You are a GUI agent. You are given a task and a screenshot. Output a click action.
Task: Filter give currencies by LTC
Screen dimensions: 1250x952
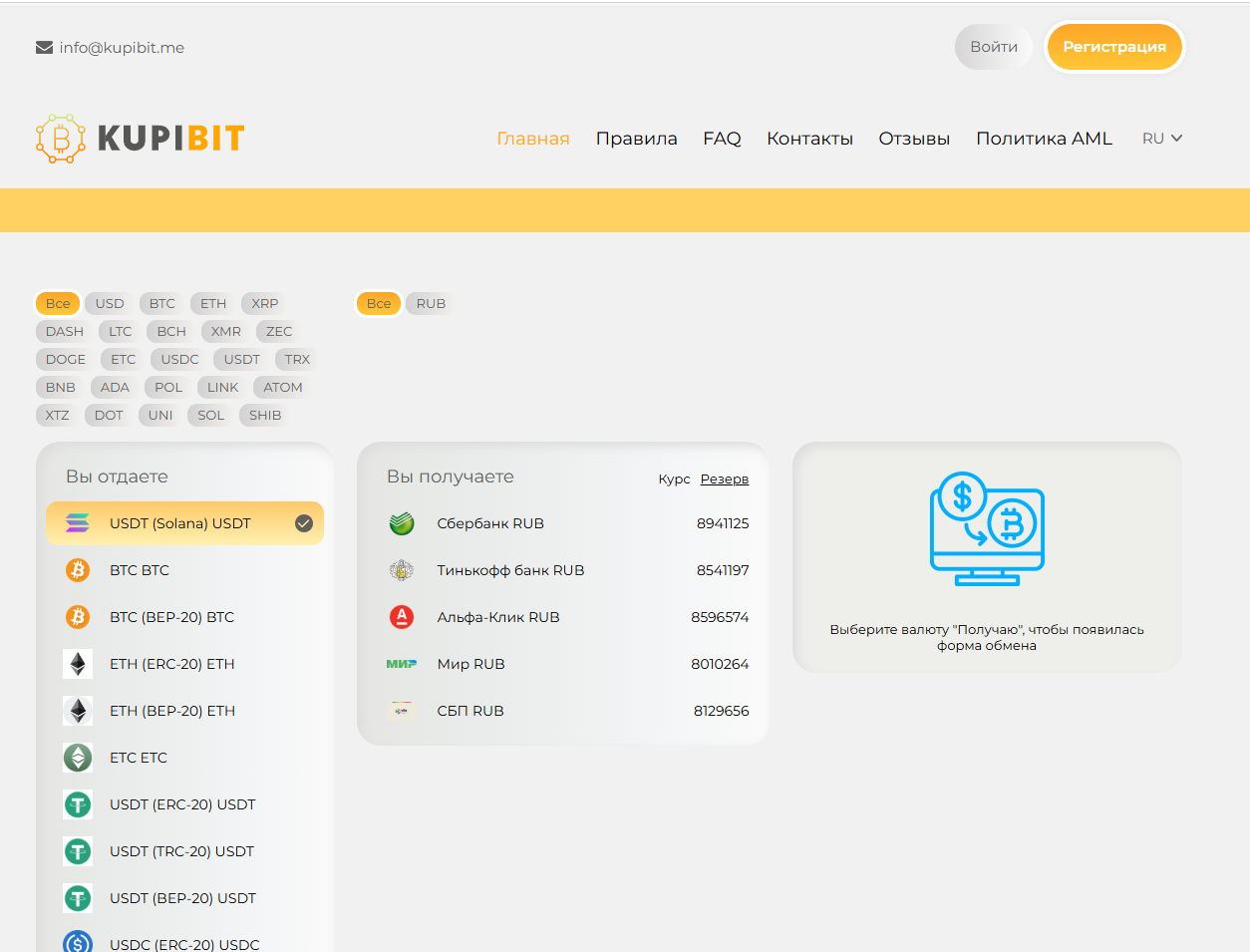(x=121, y=332)
